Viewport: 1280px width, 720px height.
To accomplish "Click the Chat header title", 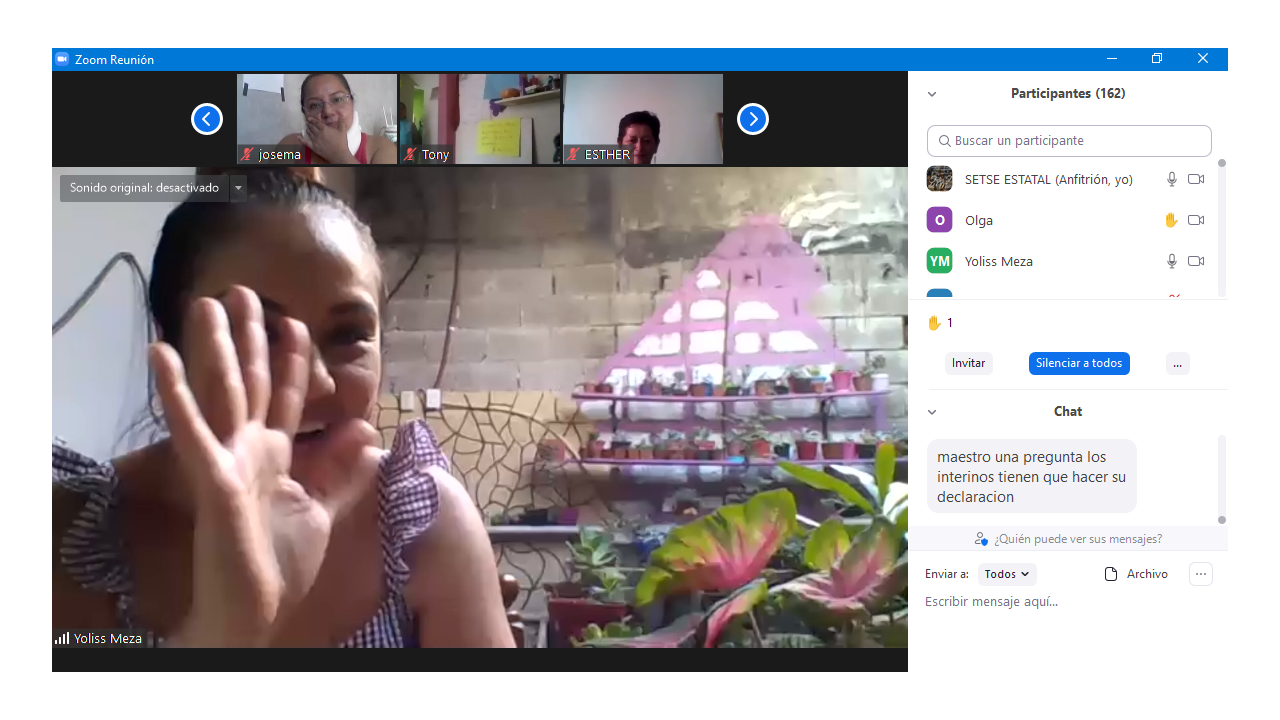I will 1068,411.
